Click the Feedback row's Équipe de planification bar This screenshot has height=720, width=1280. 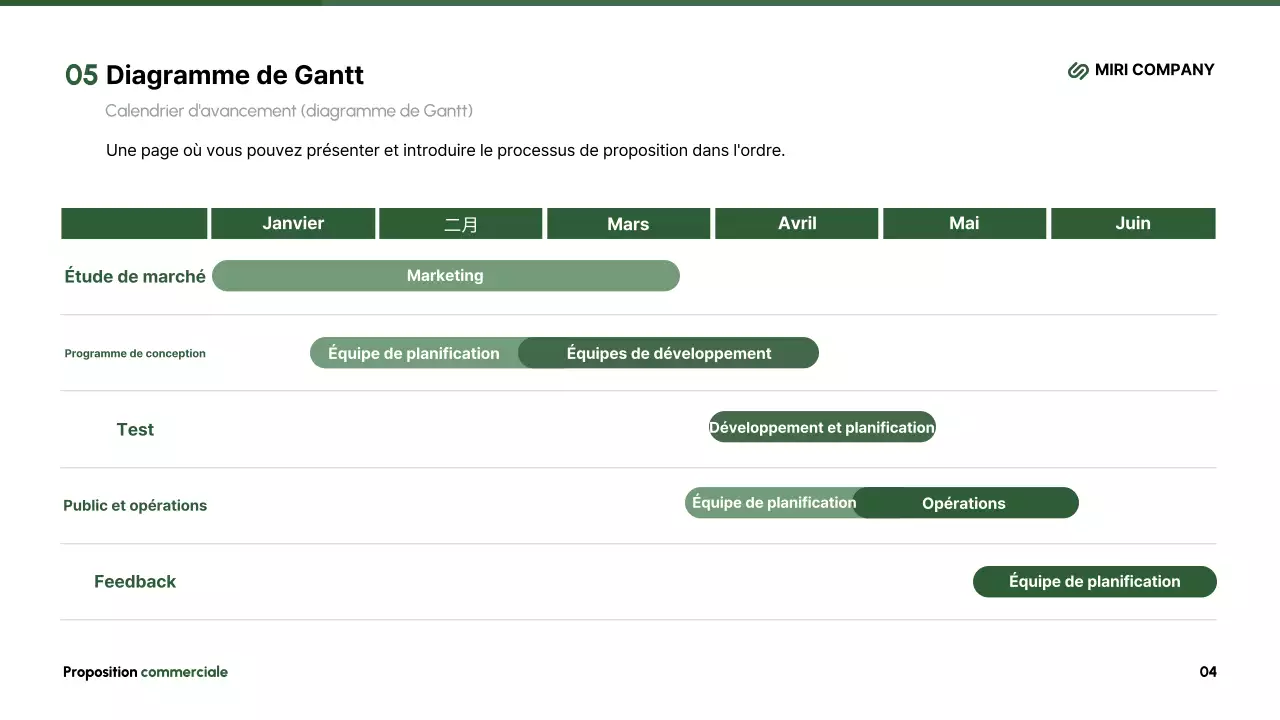tap(1094, 581)
